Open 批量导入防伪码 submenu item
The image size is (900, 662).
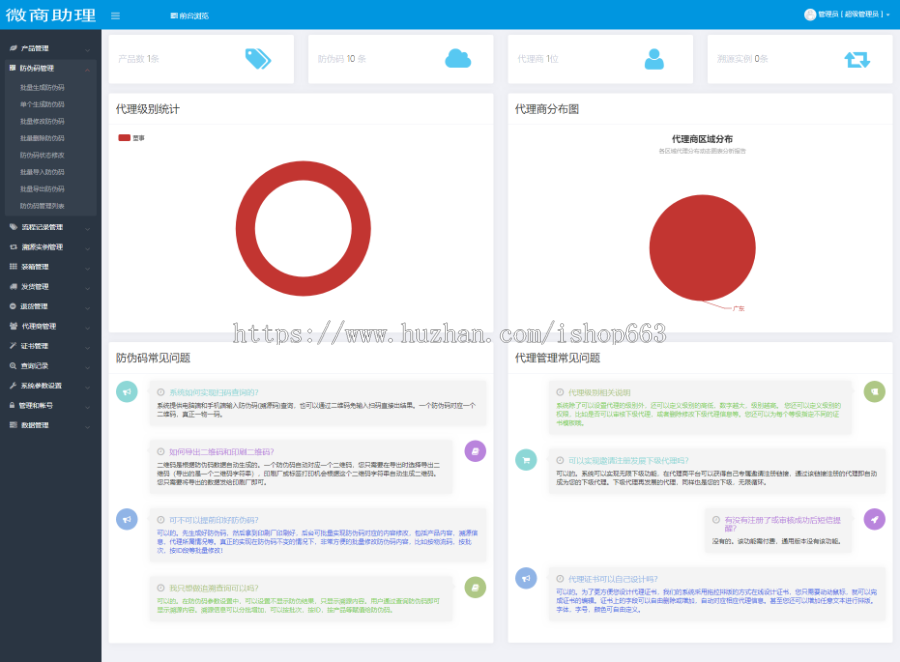[x=42, y=172]
